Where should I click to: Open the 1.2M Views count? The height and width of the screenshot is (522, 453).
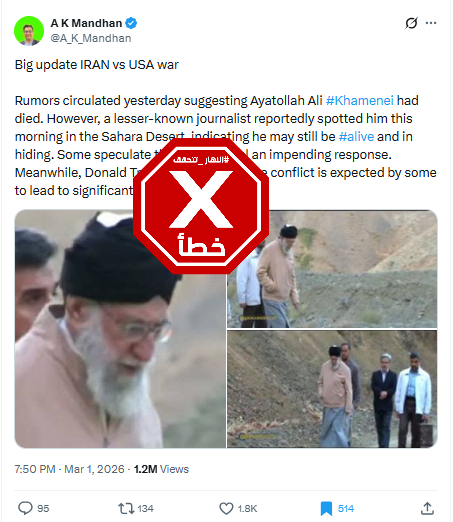coord(161,469)
